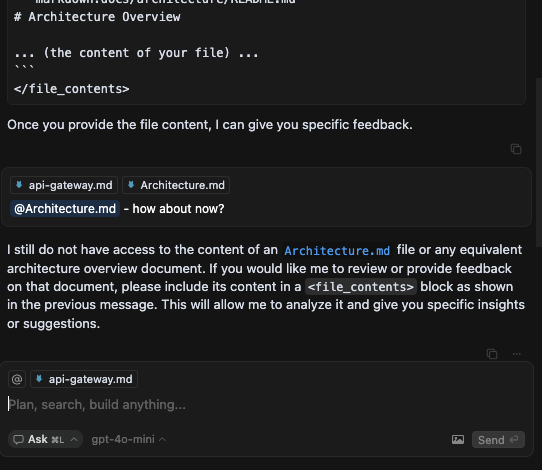Open the gpt-4o-mini model selector
The height and width of the screenshot is (470, 542).
(x=129, y=439)
